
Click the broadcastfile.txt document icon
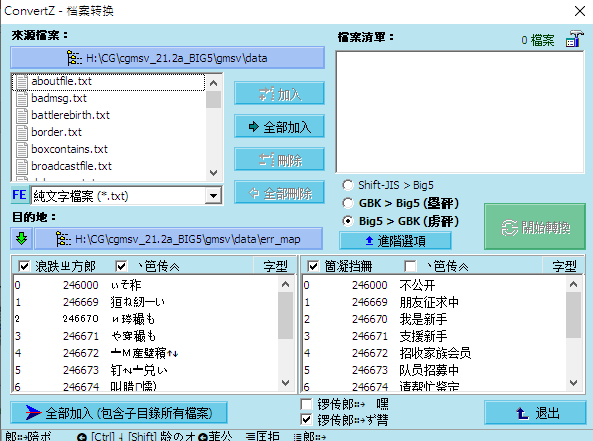[22, 166]
